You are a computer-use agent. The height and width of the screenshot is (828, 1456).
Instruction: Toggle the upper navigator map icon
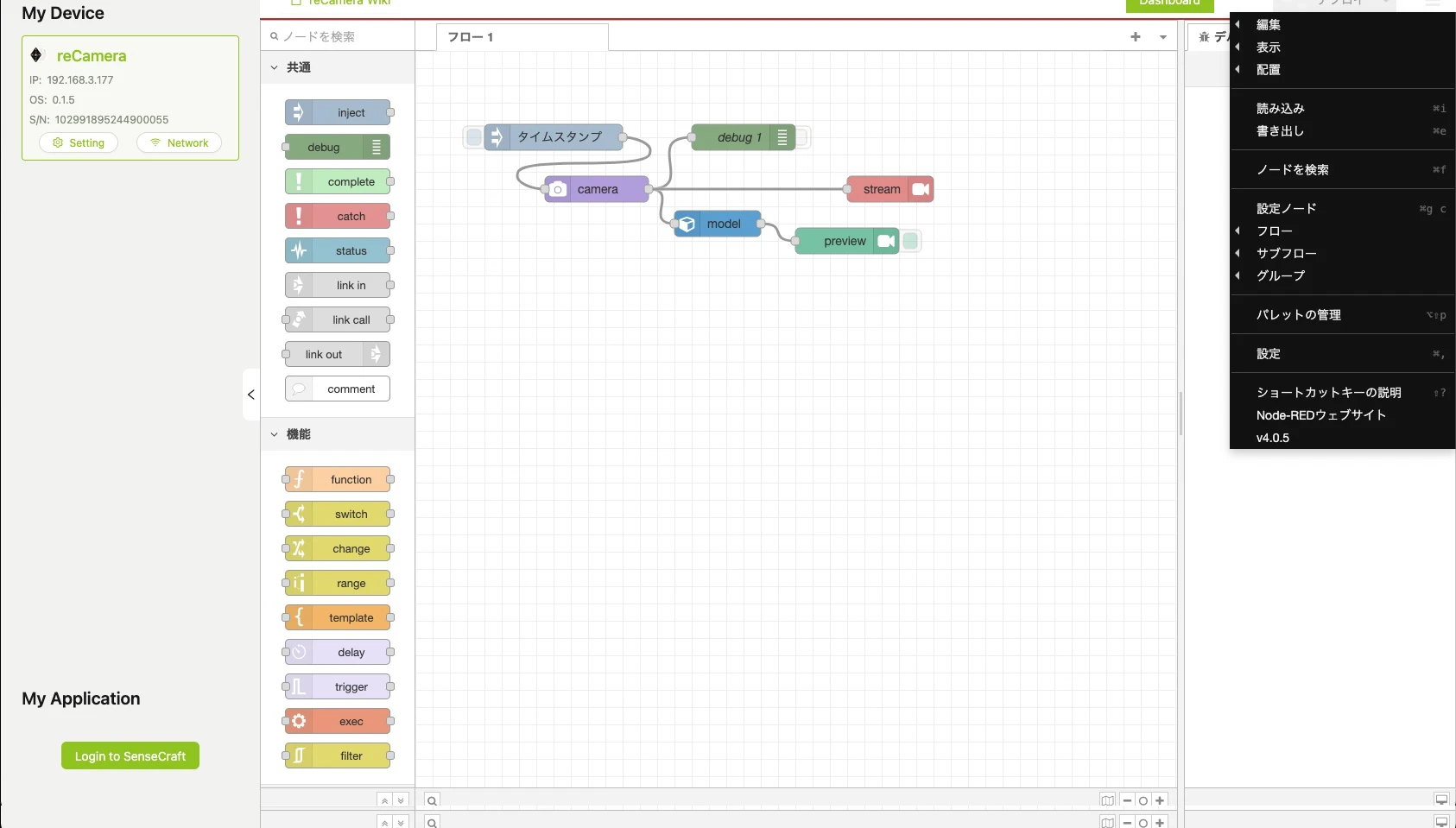(x=1108, y=800)
